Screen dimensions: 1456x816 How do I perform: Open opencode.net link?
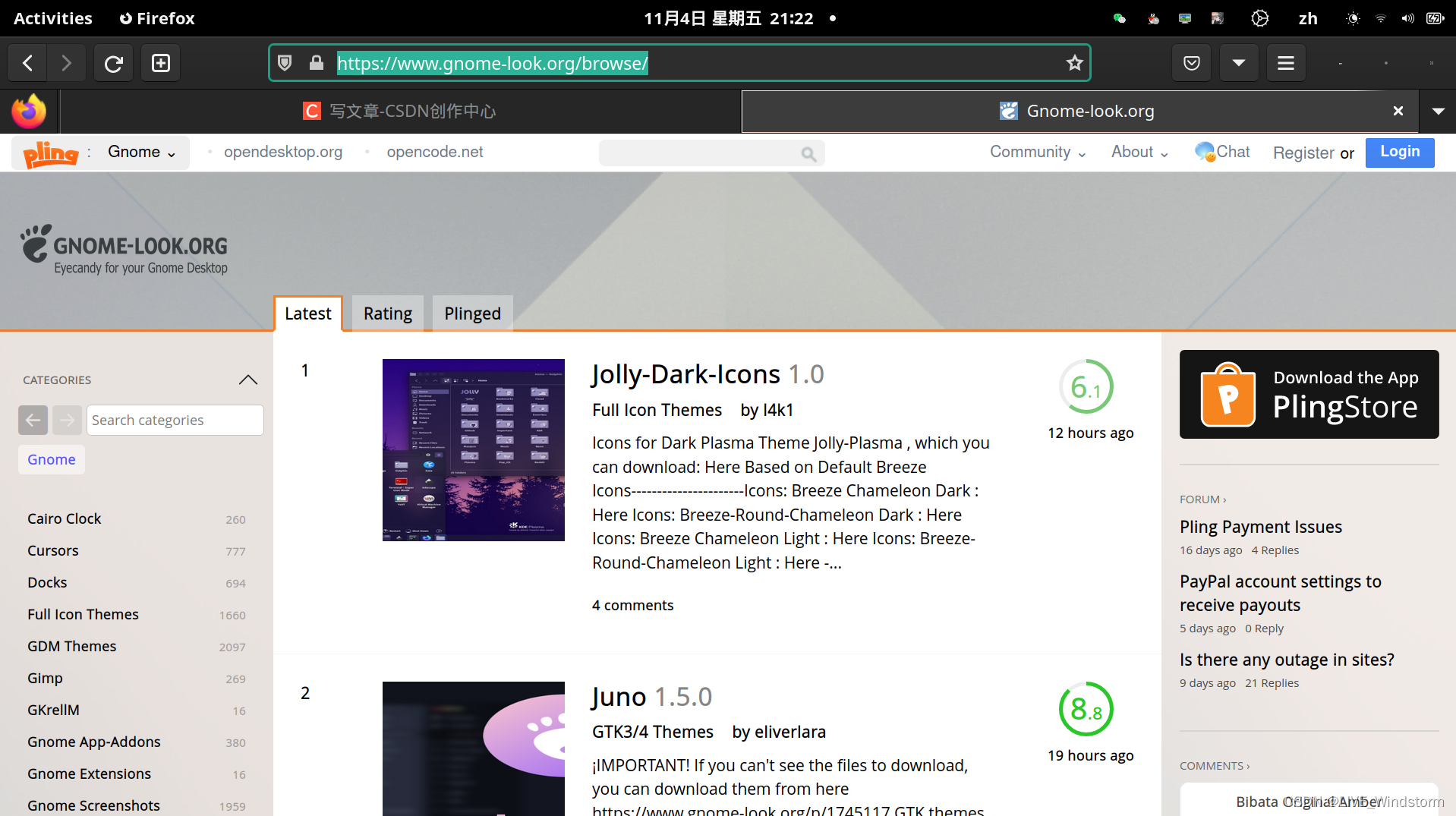pos(435,152)
